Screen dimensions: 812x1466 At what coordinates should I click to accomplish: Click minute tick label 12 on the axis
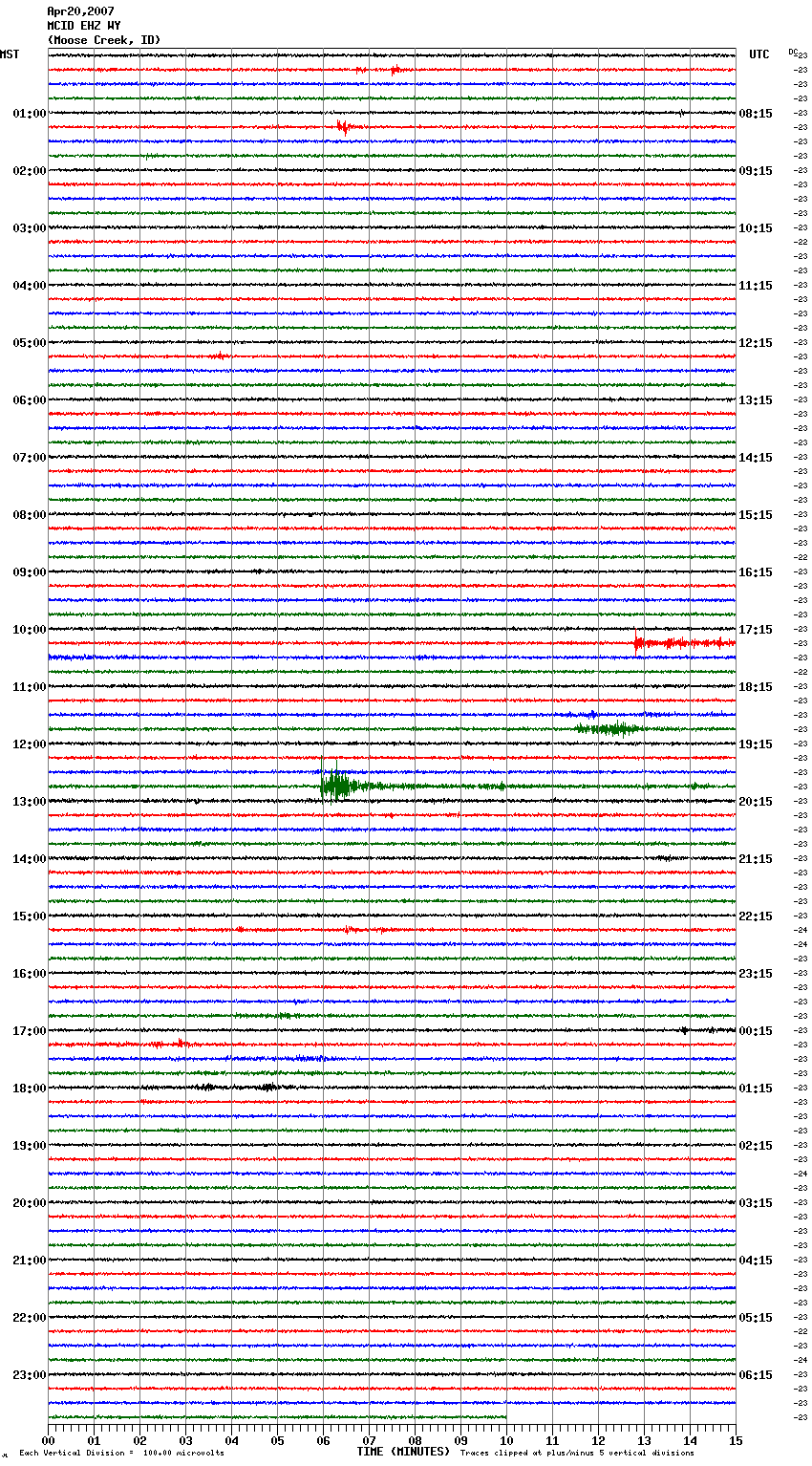point(598,1439)
